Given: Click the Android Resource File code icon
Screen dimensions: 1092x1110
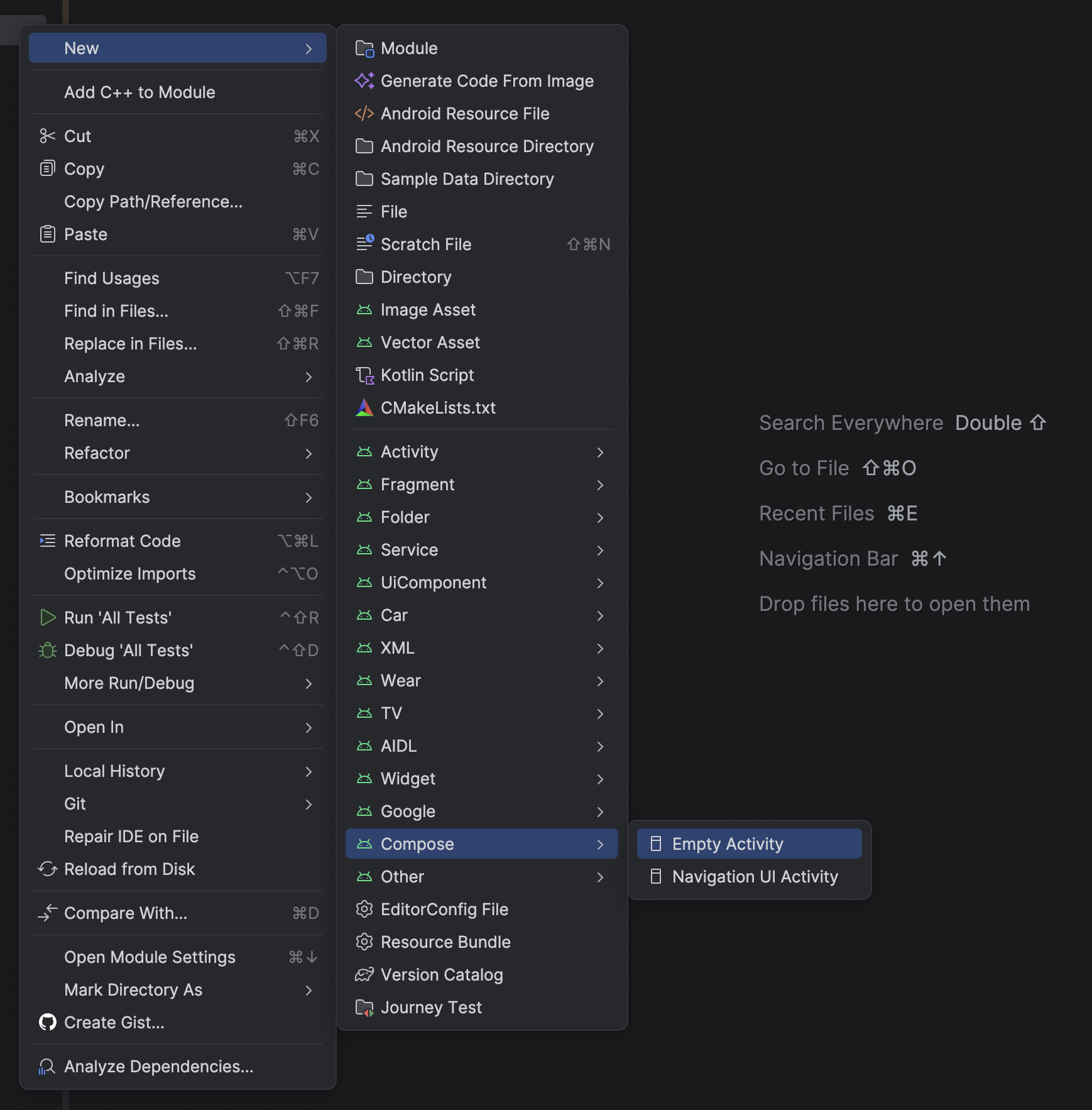Looking at the screenshot, I should pyautogui.click(x=364, y=114).
